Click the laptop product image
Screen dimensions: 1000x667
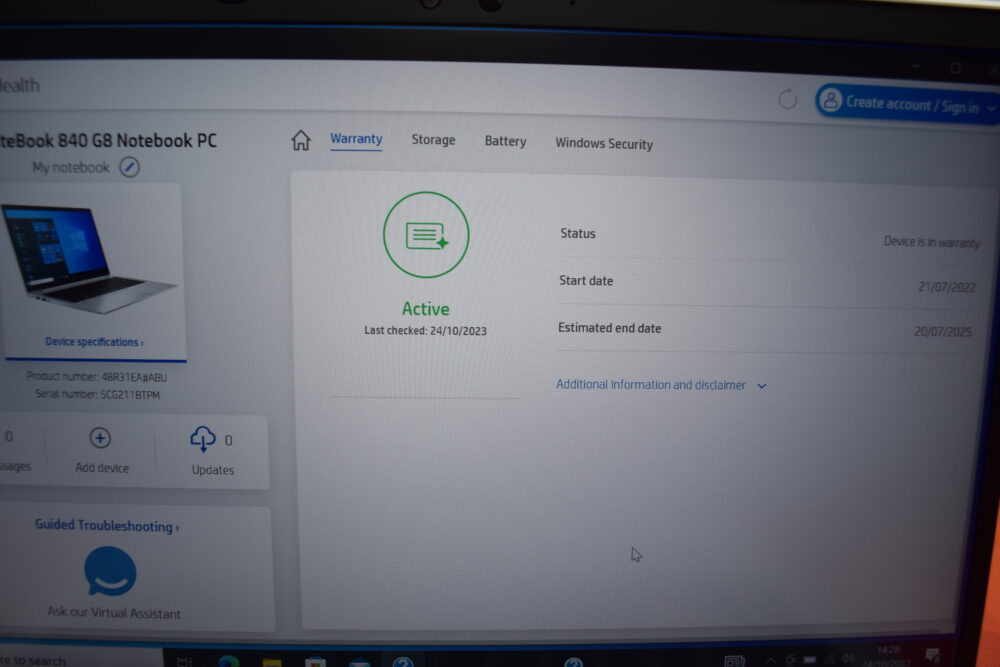pyautogui.click(x=89, y=258)
